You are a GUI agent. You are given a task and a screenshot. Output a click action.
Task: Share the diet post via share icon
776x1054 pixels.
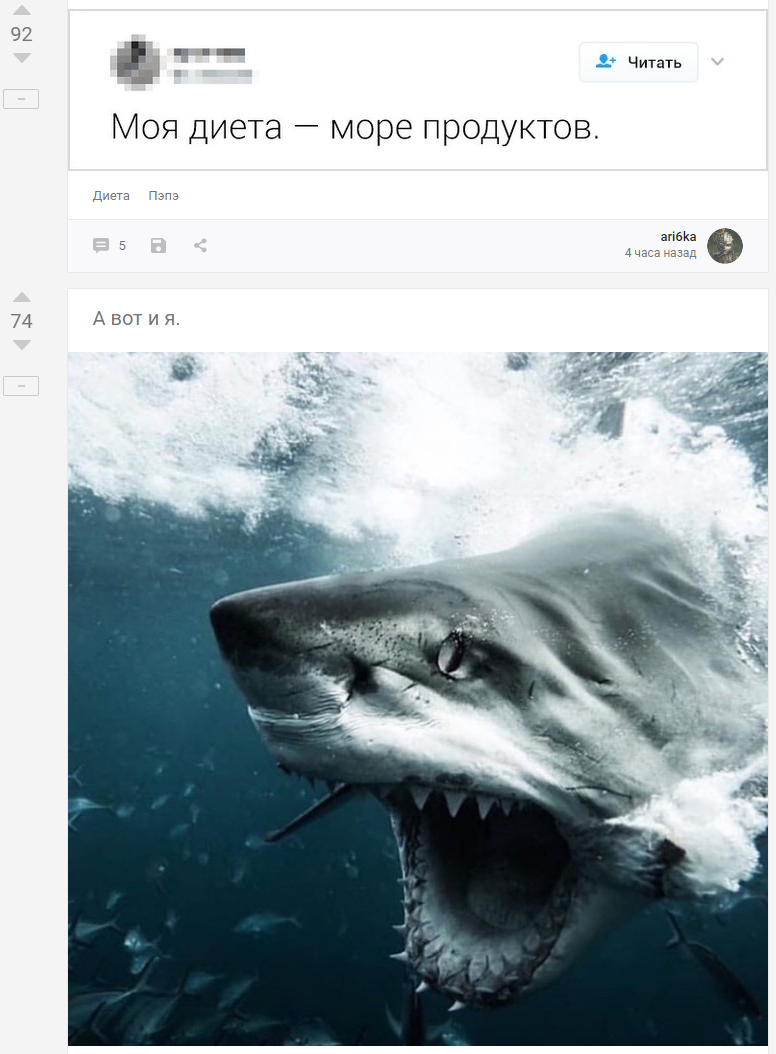pos(200,245)
